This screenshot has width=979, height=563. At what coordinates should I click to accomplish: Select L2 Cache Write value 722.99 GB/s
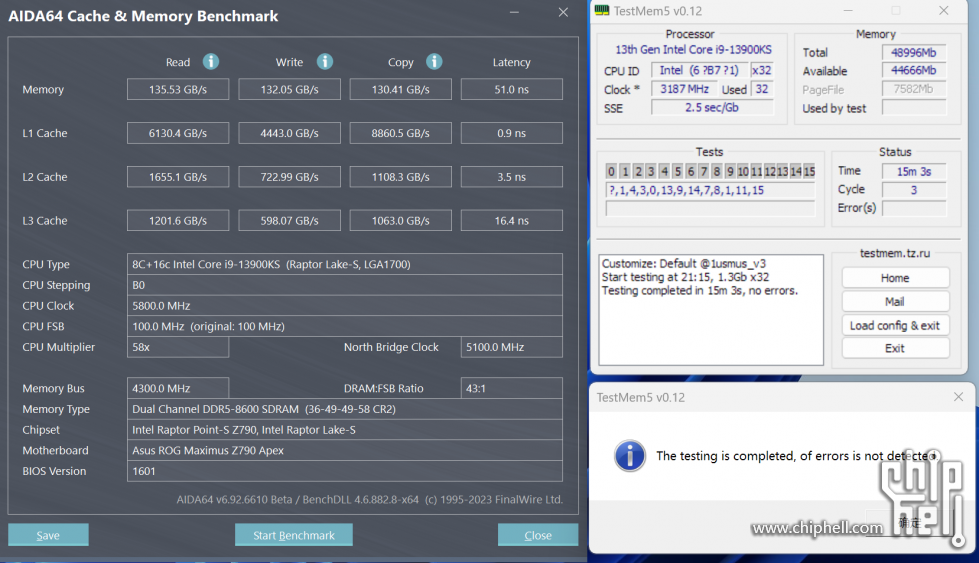[x=290, y=177]
